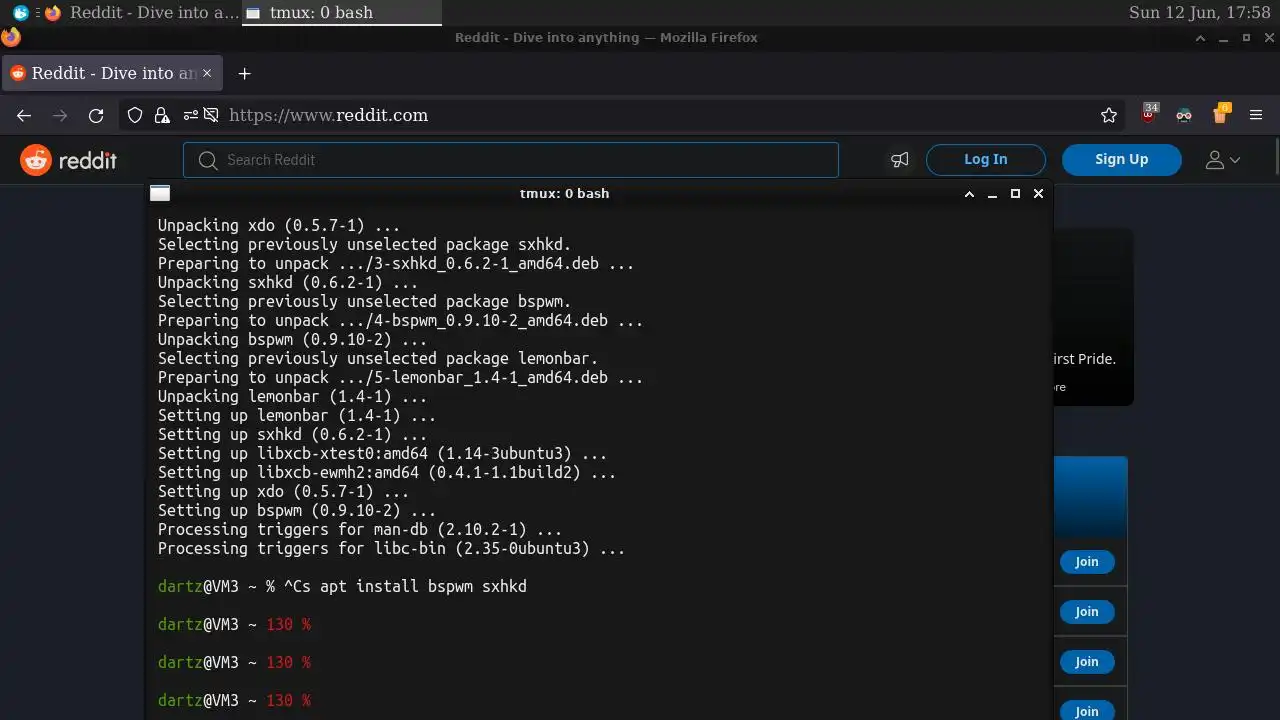
Task: Shade the tmux window with up arrow
Action: tap(969, 194)
